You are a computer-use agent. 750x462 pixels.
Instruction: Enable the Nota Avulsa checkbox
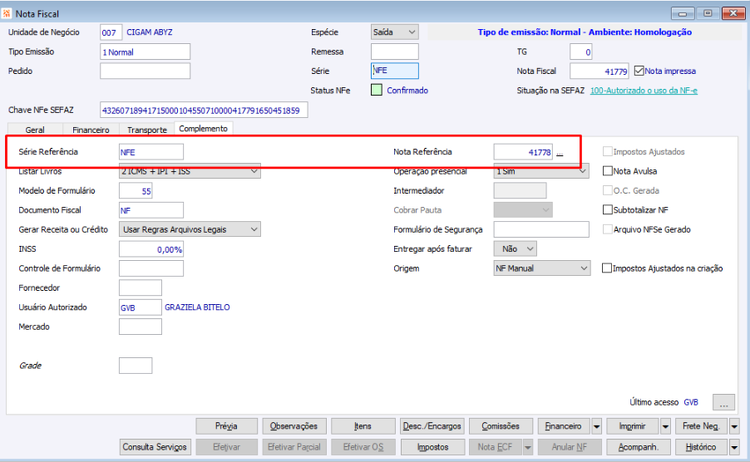coord(607,171)
